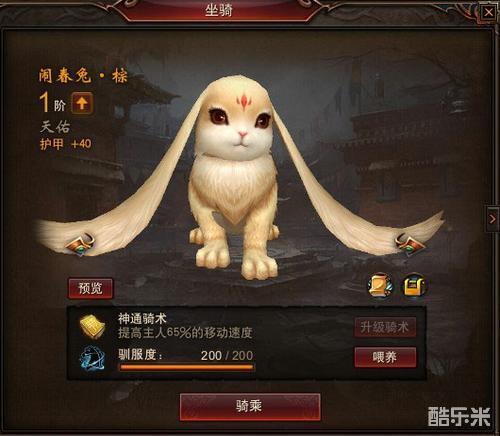Click the red mark on the rabbit's forehead

[x=245, y=102]
